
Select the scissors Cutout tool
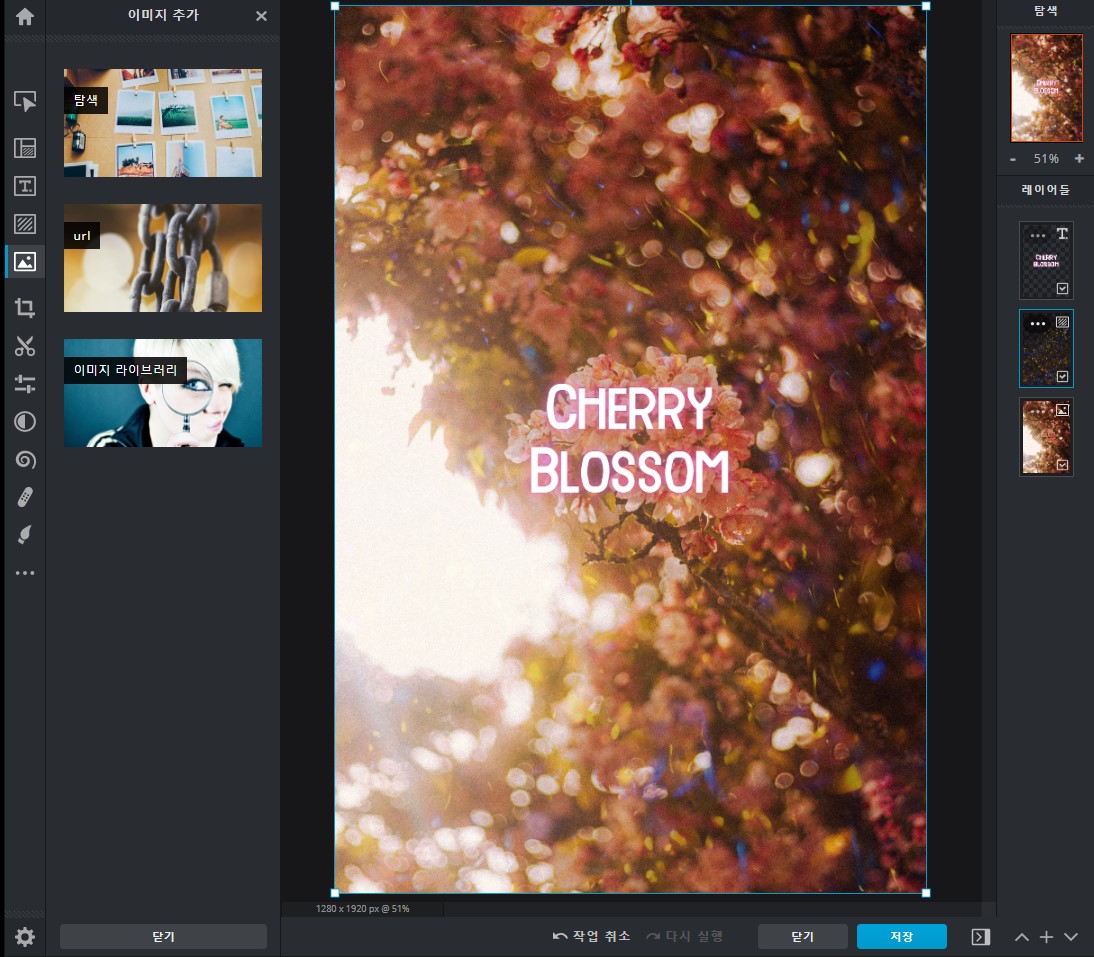[24, 346]
